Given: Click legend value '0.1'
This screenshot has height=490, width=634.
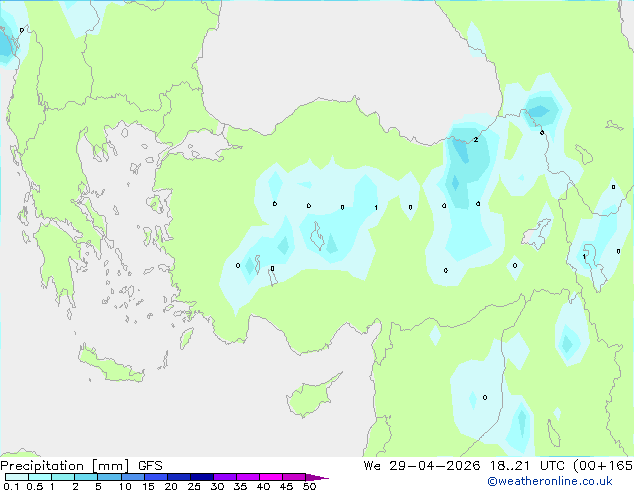Looking at the screenshot, I should [11, 486].
